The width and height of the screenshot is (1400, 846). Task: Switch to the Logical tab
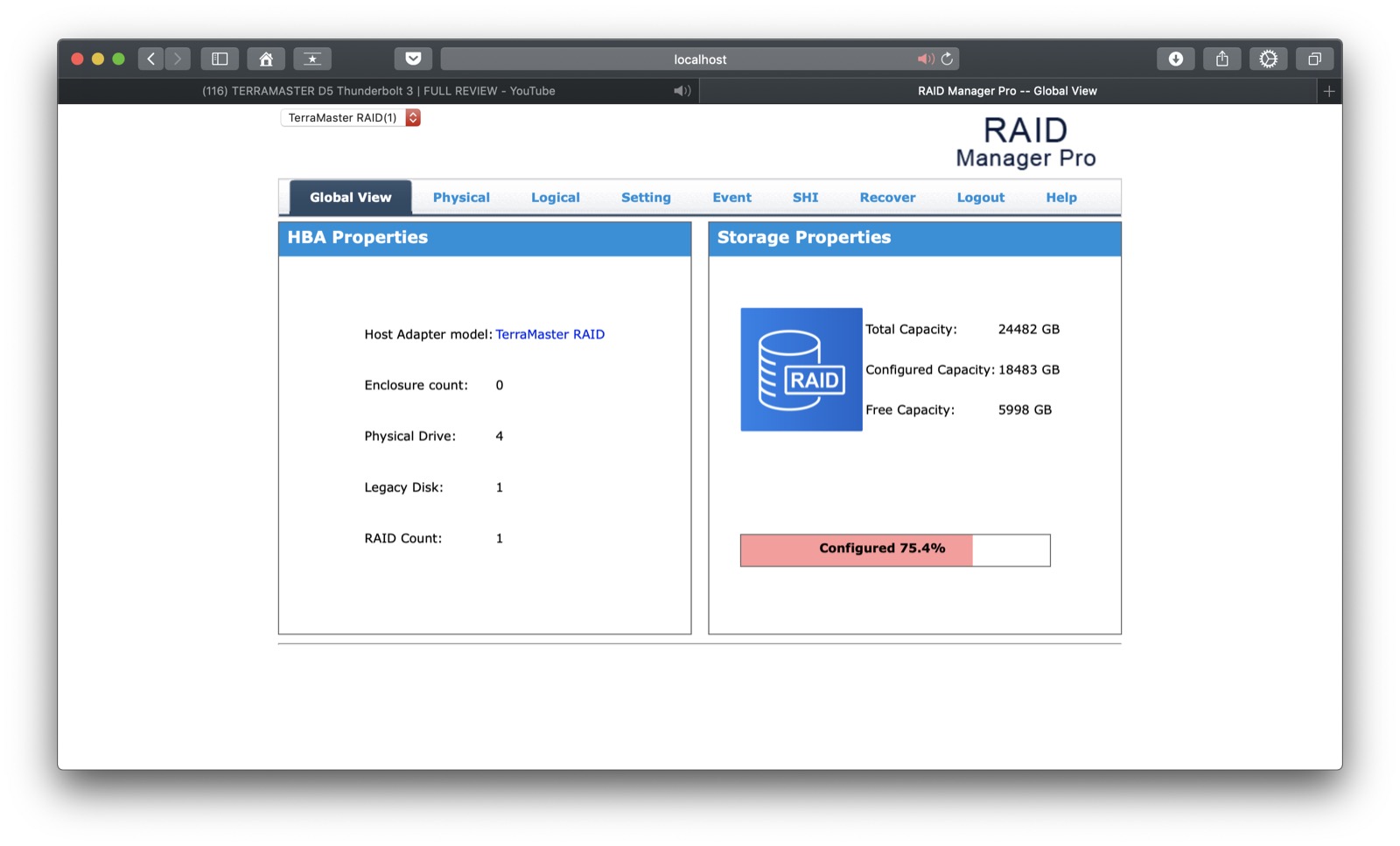tap(556, 198)
